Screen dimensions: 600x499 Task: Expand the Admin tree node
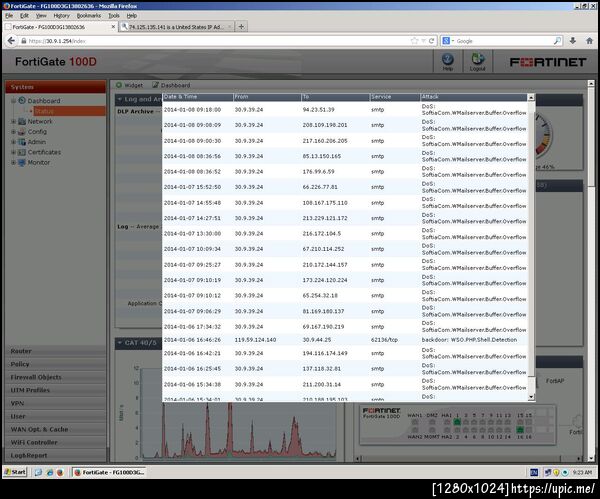13,142
